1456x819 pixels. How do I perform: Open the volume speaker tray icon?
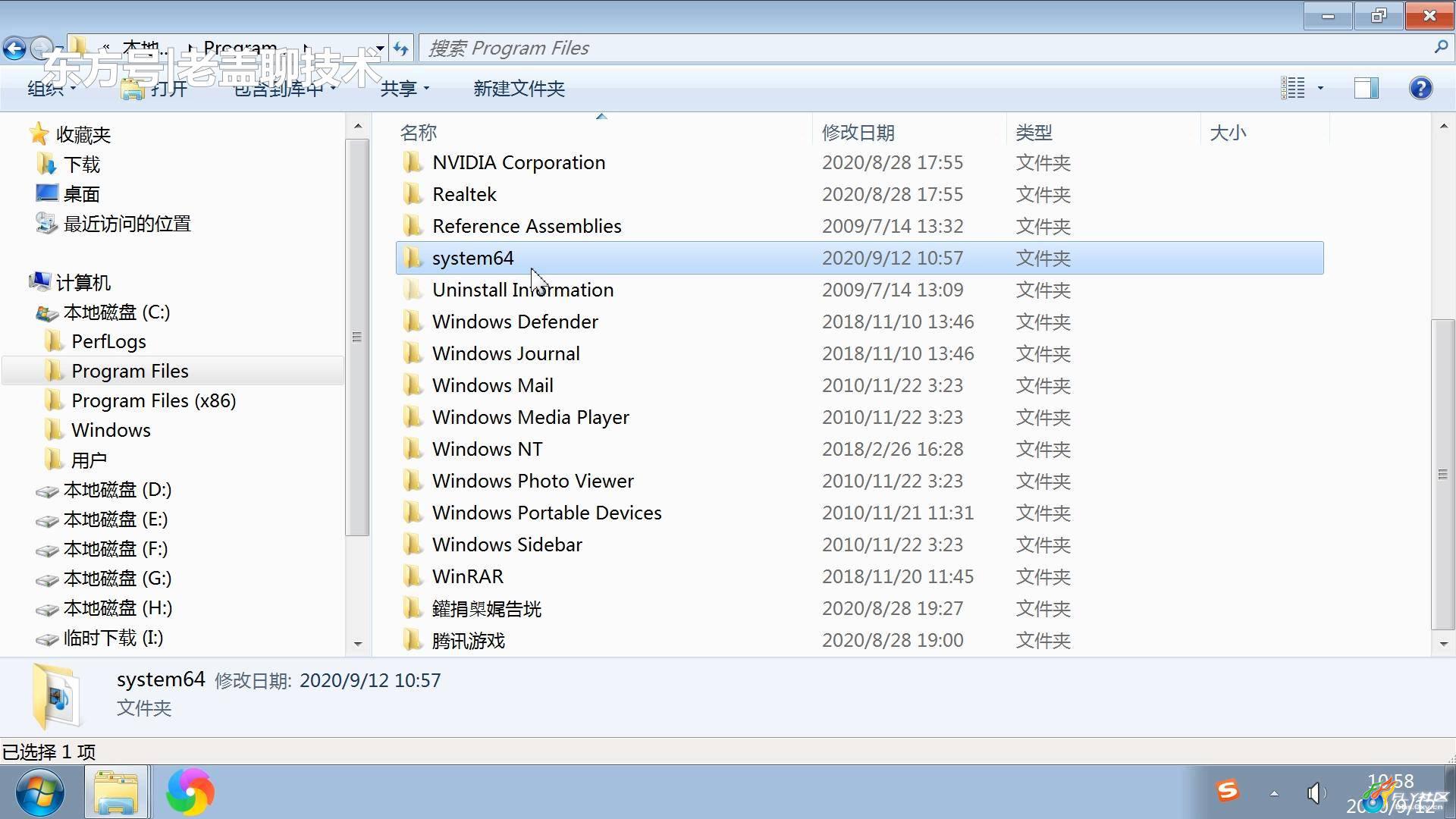click(1316, 793)
